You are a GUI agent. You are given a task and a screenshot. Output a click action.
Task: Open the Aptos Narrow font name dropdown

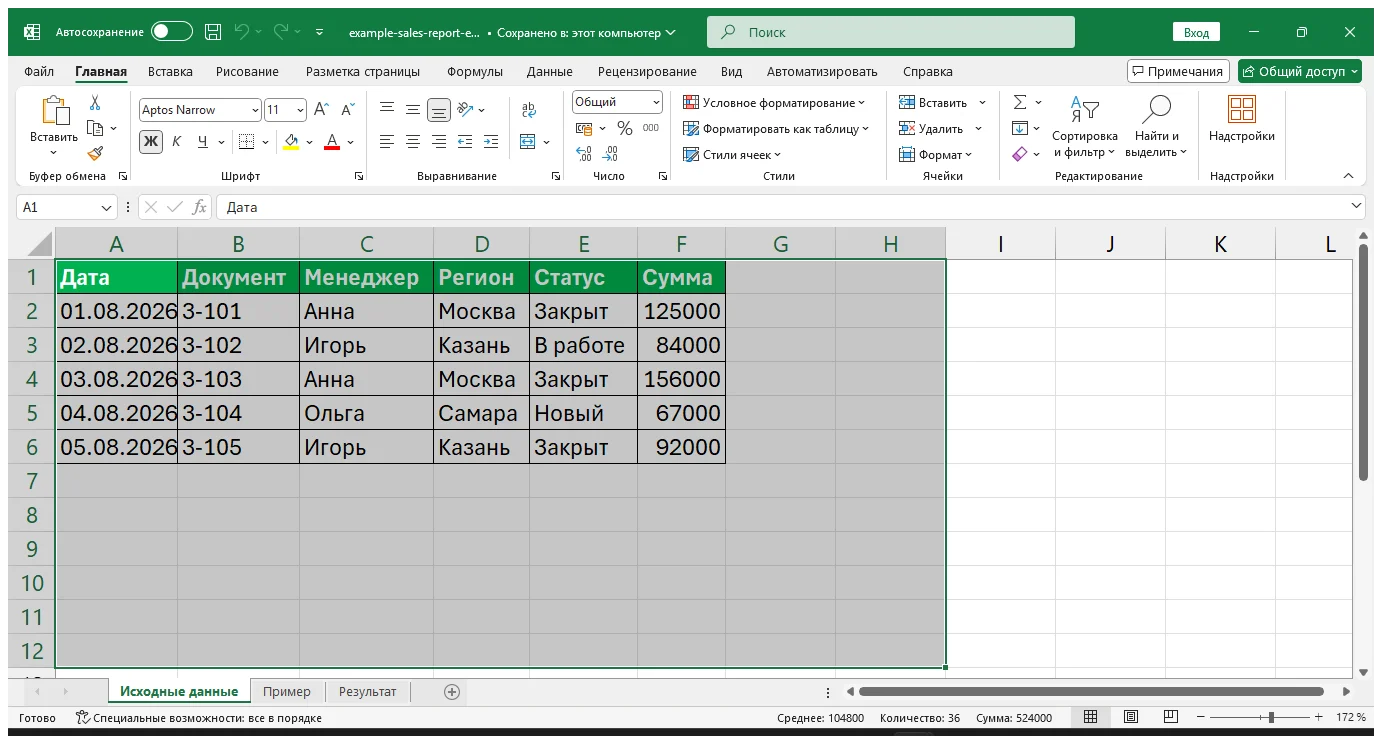[x=255, y=110]
